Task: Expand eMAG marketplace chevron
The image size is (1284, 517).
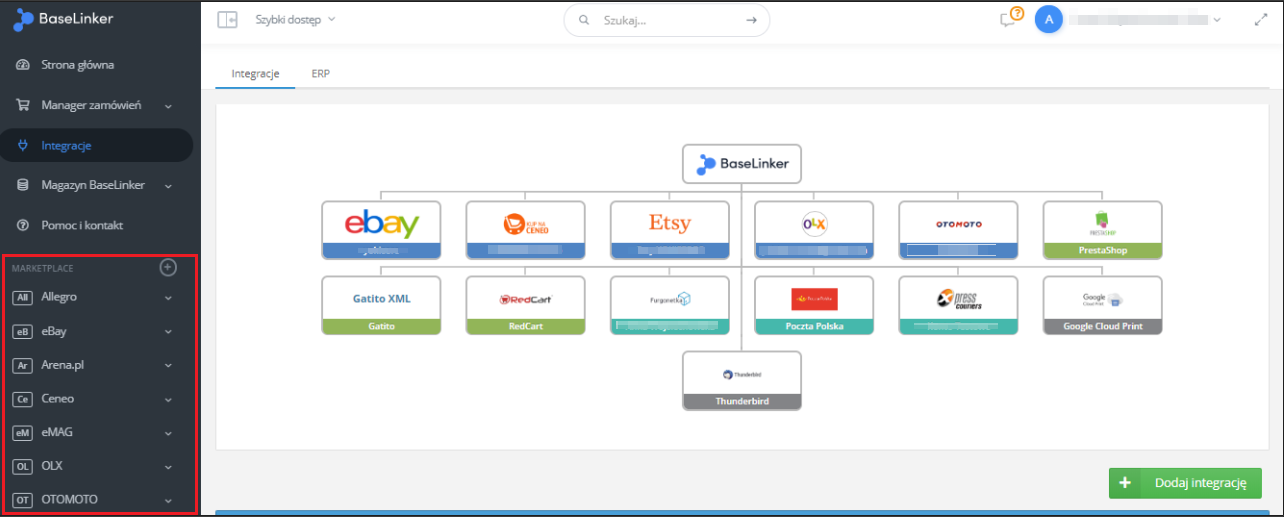Action: click(x=168, y=434)
